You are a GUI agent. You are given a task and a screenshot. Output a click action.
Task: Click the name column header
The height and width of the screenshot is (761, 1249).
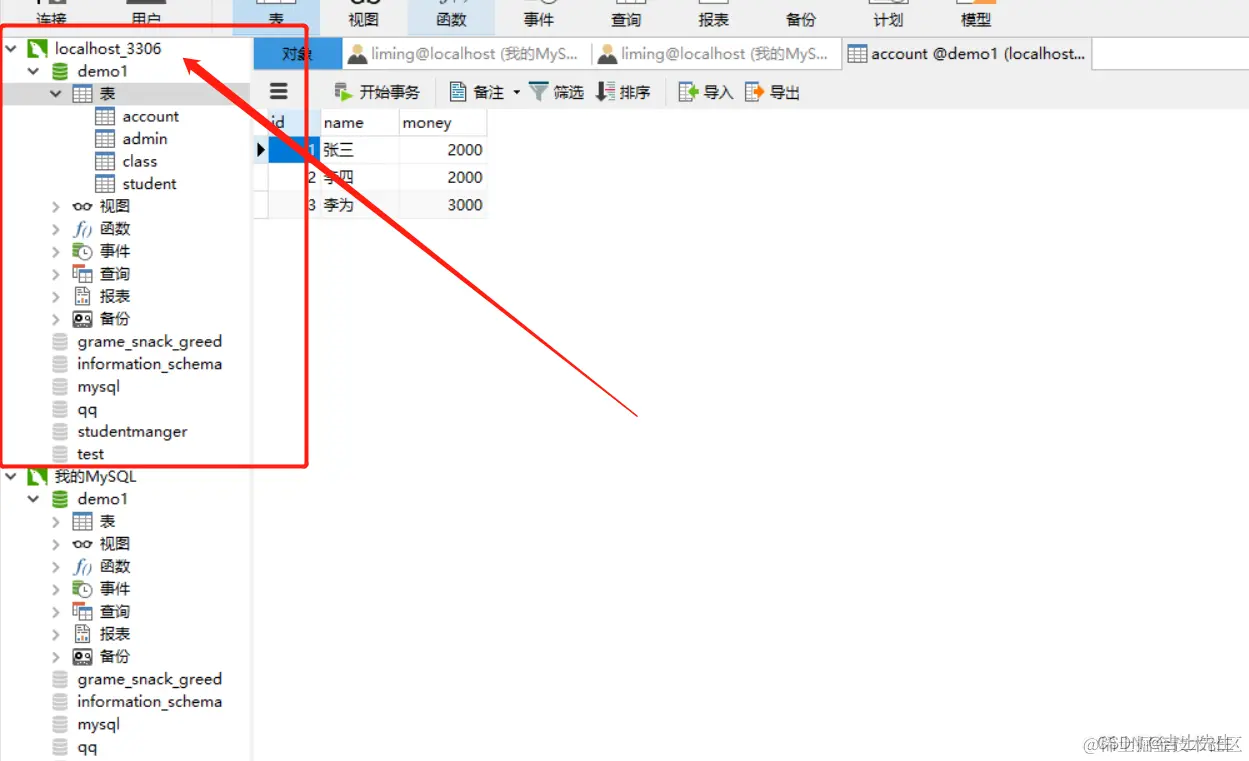(359, 123)
